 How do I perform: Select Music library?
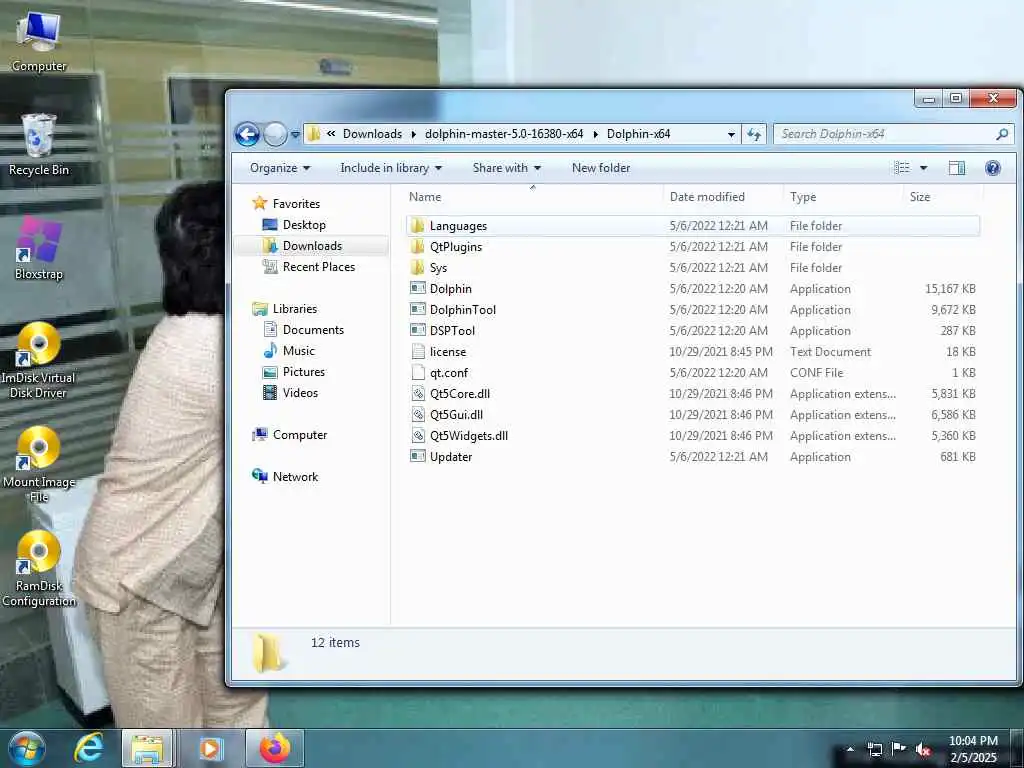click(289, 351)
